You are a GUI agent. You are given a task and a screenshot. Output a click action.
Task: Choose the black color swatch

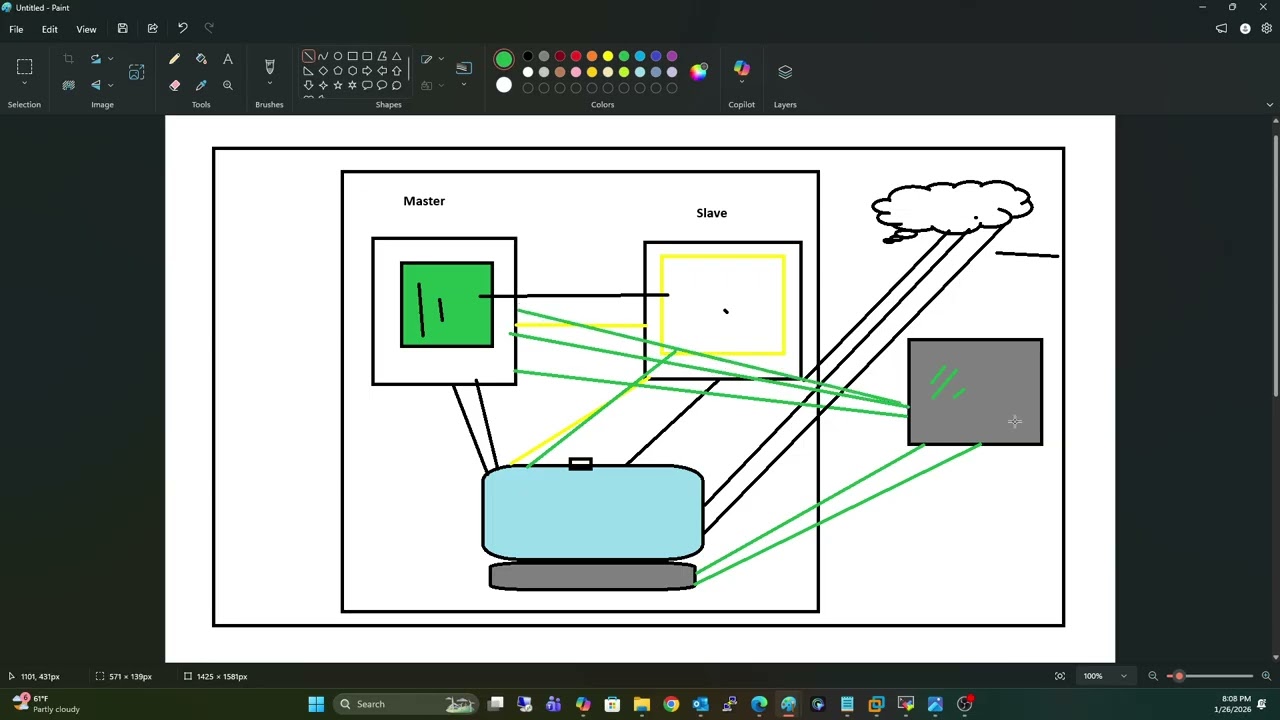528,56
